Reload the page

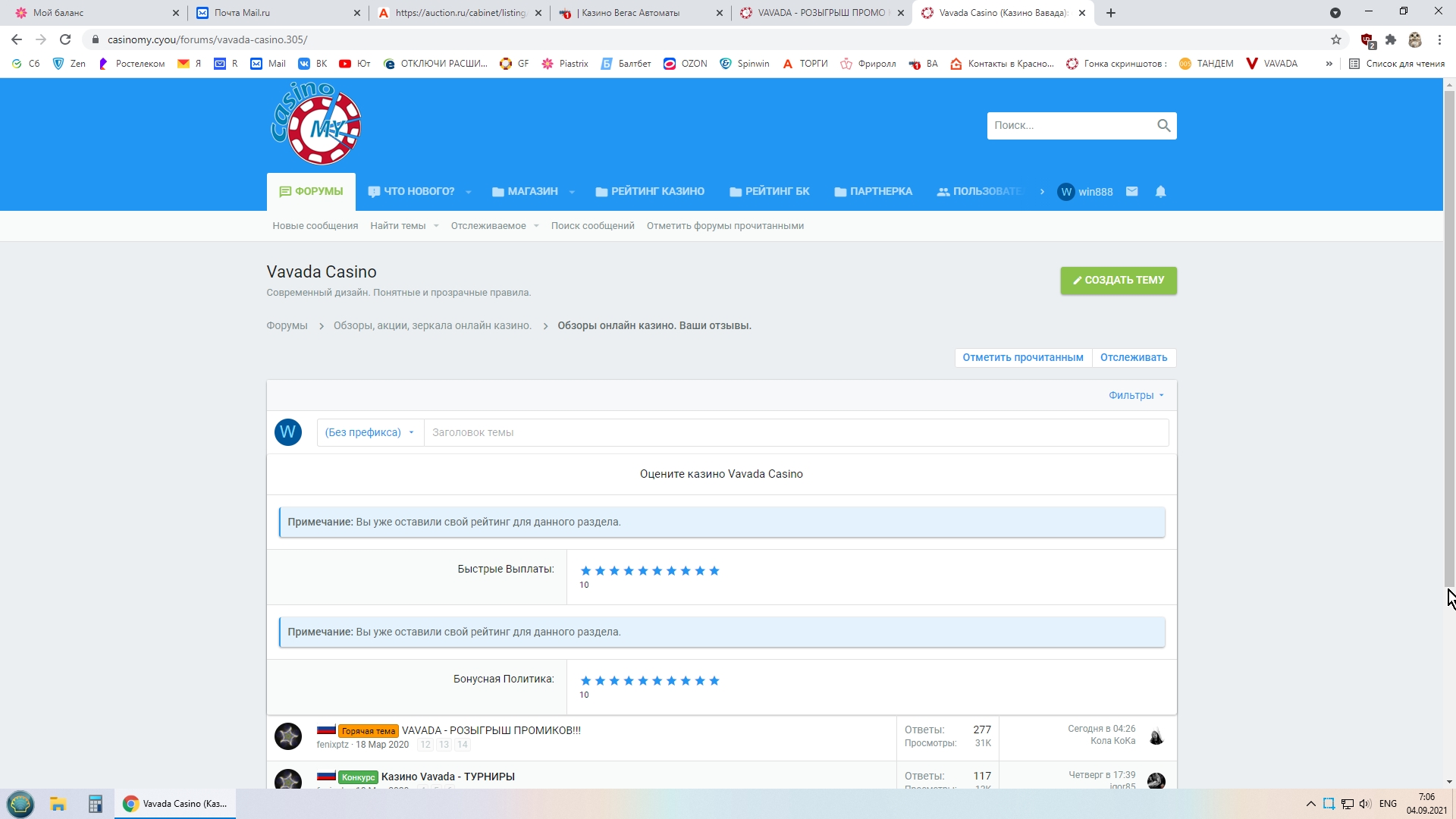[65, 39]
